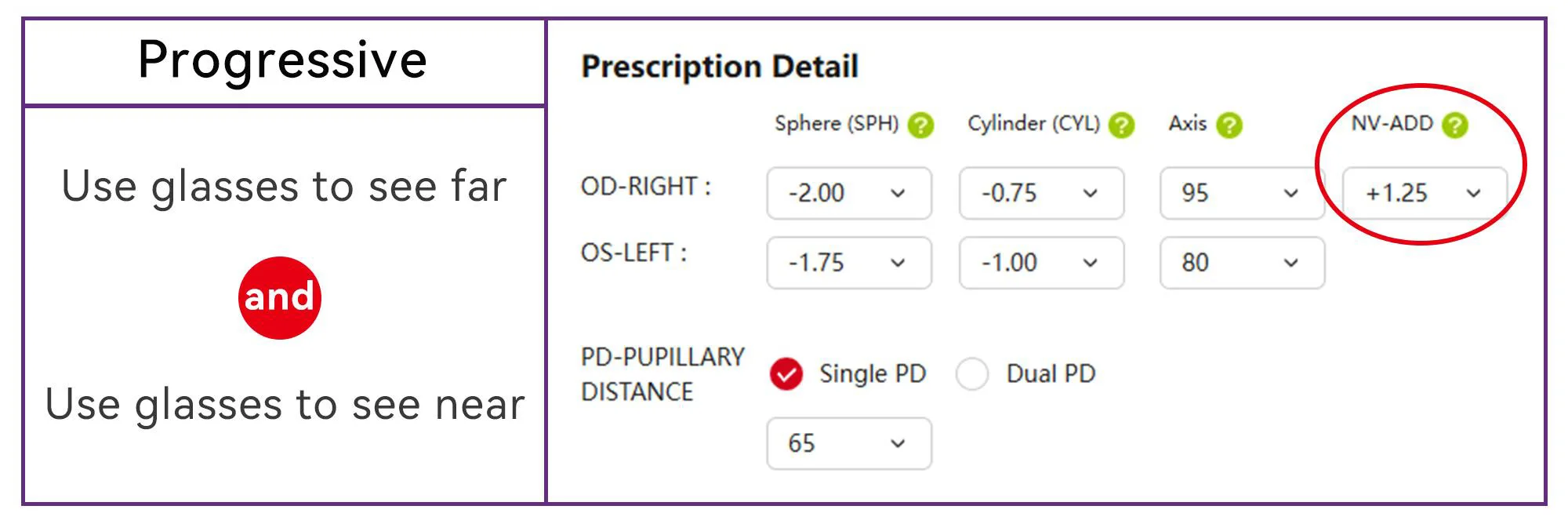Image resolution: width=1568 pixels, height=524 pixels.
Task: Expand the OS-LEFT cylinder dropdown showing -1.00
Action: 1041,263
